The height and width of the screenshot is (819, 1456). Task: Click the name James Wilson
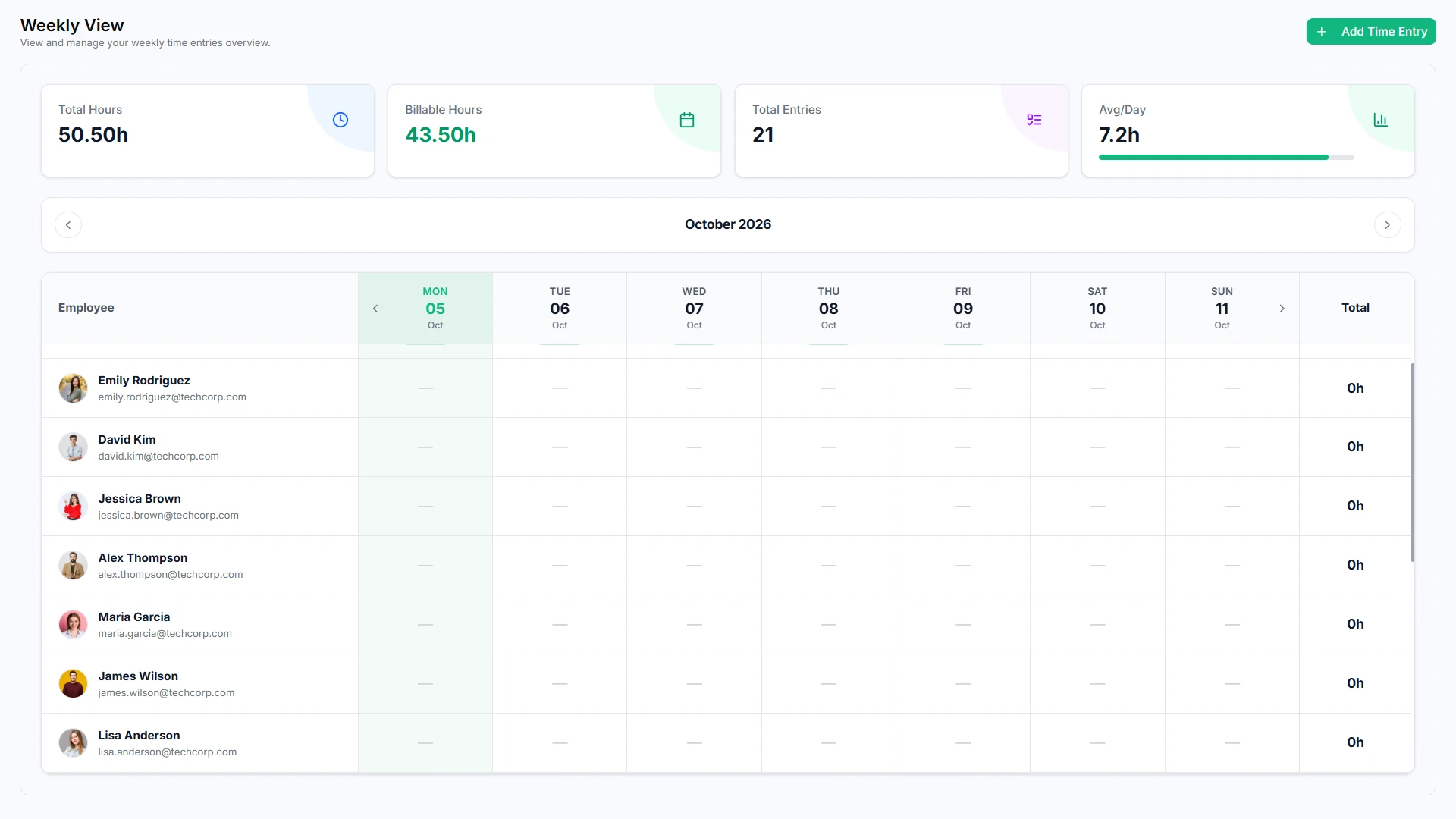tap(138, 676)
